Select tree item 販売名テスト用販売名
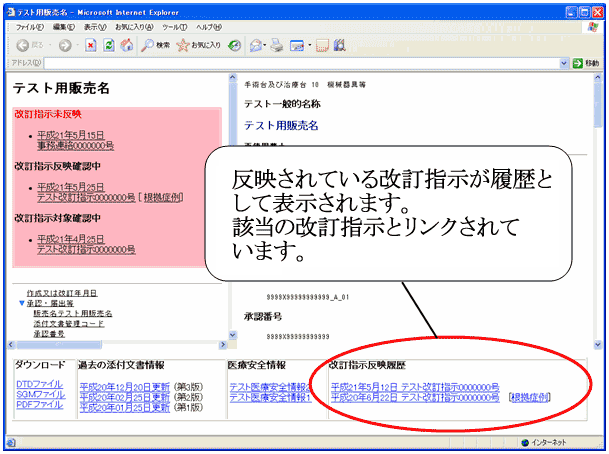 (73, 313)
